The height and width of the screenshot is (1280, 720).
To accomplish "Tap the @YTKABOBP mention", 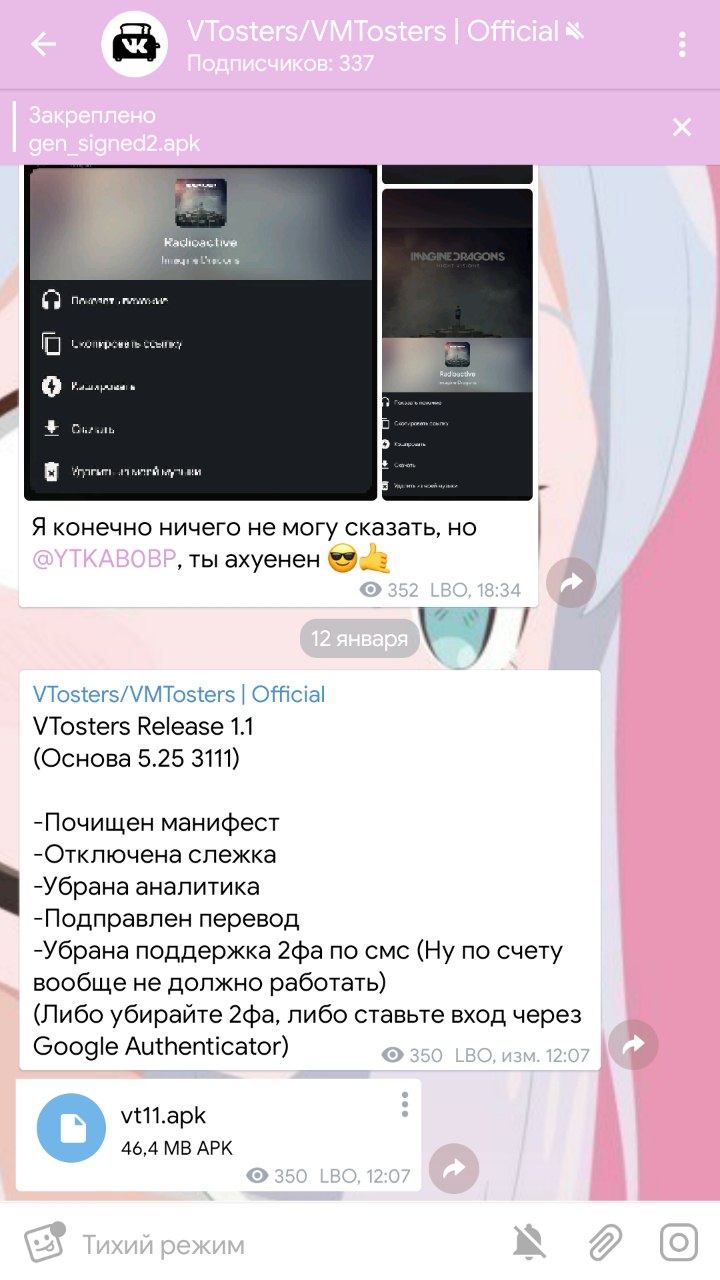I will (105, 560).
